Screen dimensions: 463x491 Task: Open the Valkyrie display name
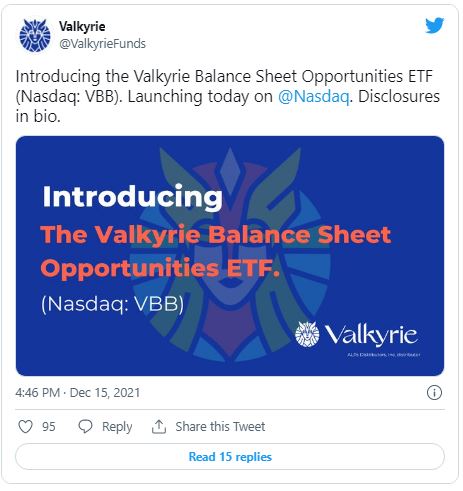pyautogui.click(x=82, y=26)
